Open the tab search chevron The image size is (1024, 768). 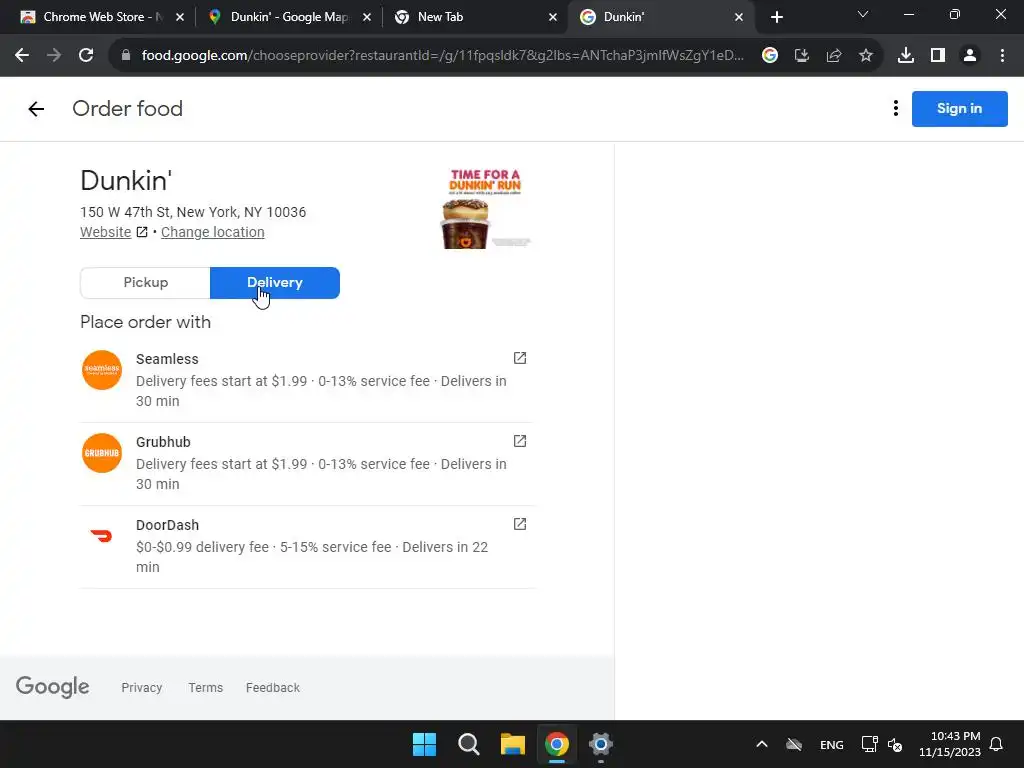[x=863, y=14]
